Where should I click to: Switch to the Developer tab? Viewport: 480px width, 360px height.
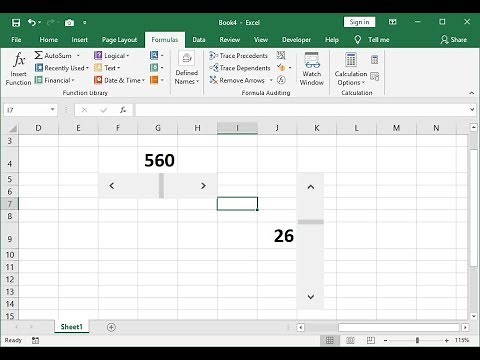click(296, 40)
